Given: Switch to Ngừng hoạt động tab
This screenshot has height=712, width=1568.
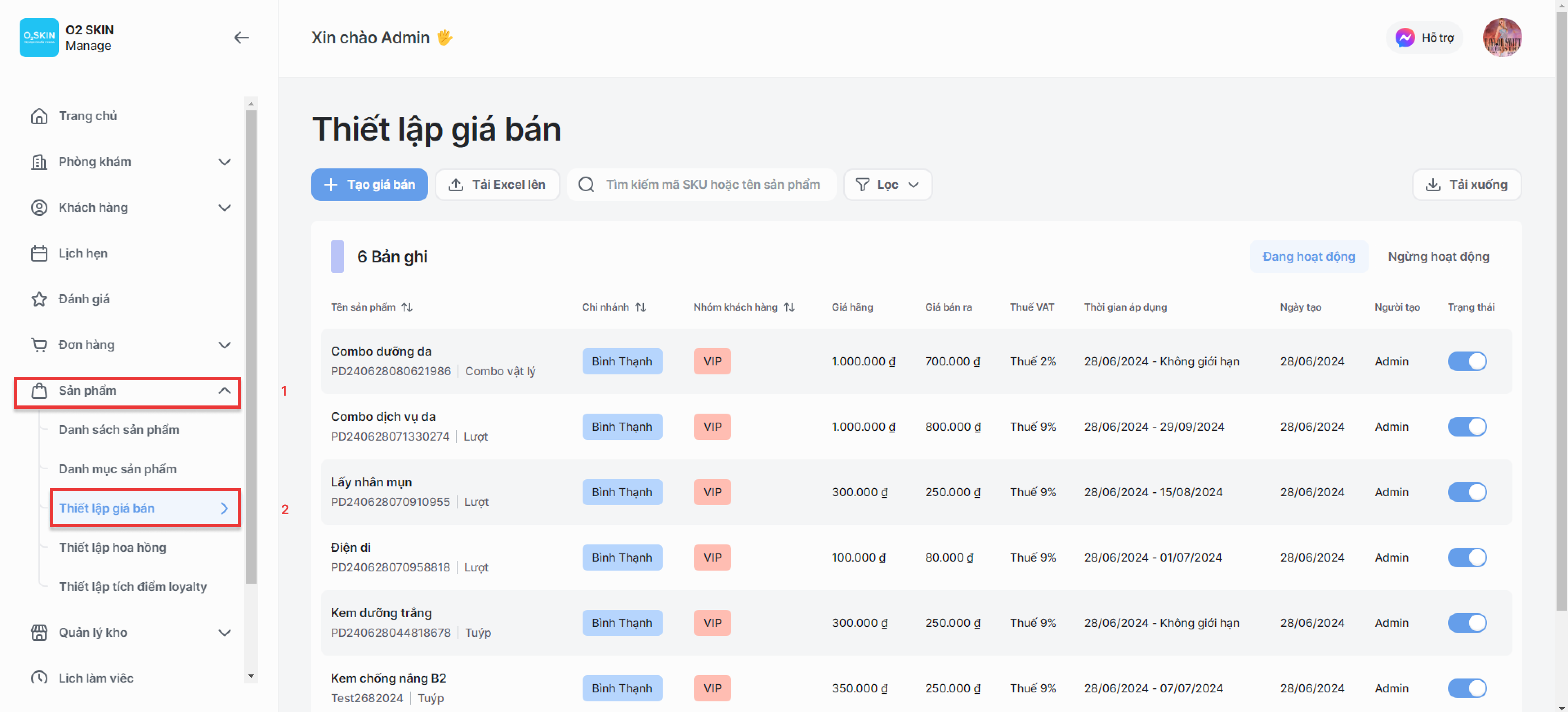Looking at the screenshot, I should click(1438, 256).
